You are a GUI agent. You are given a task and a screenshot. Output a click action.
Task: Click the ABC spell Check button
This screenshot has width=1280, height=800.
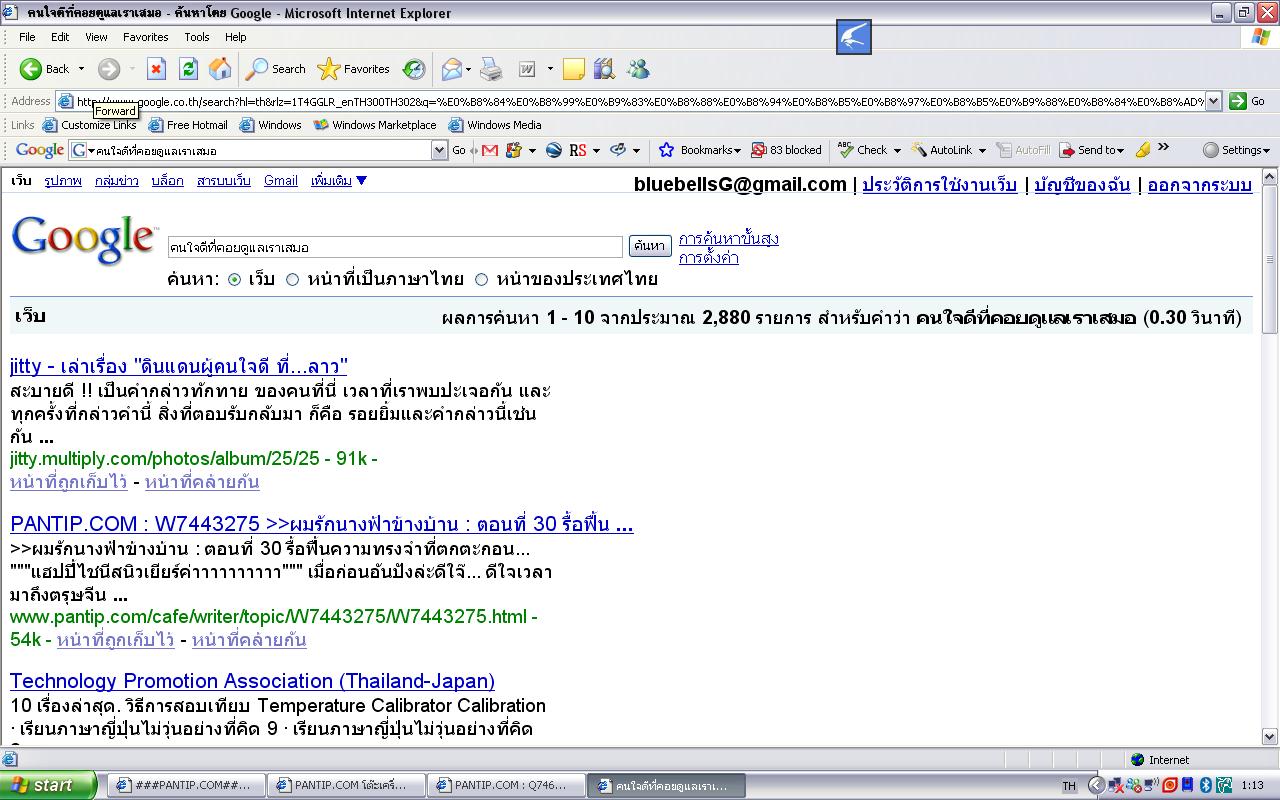tap(863, 150)
